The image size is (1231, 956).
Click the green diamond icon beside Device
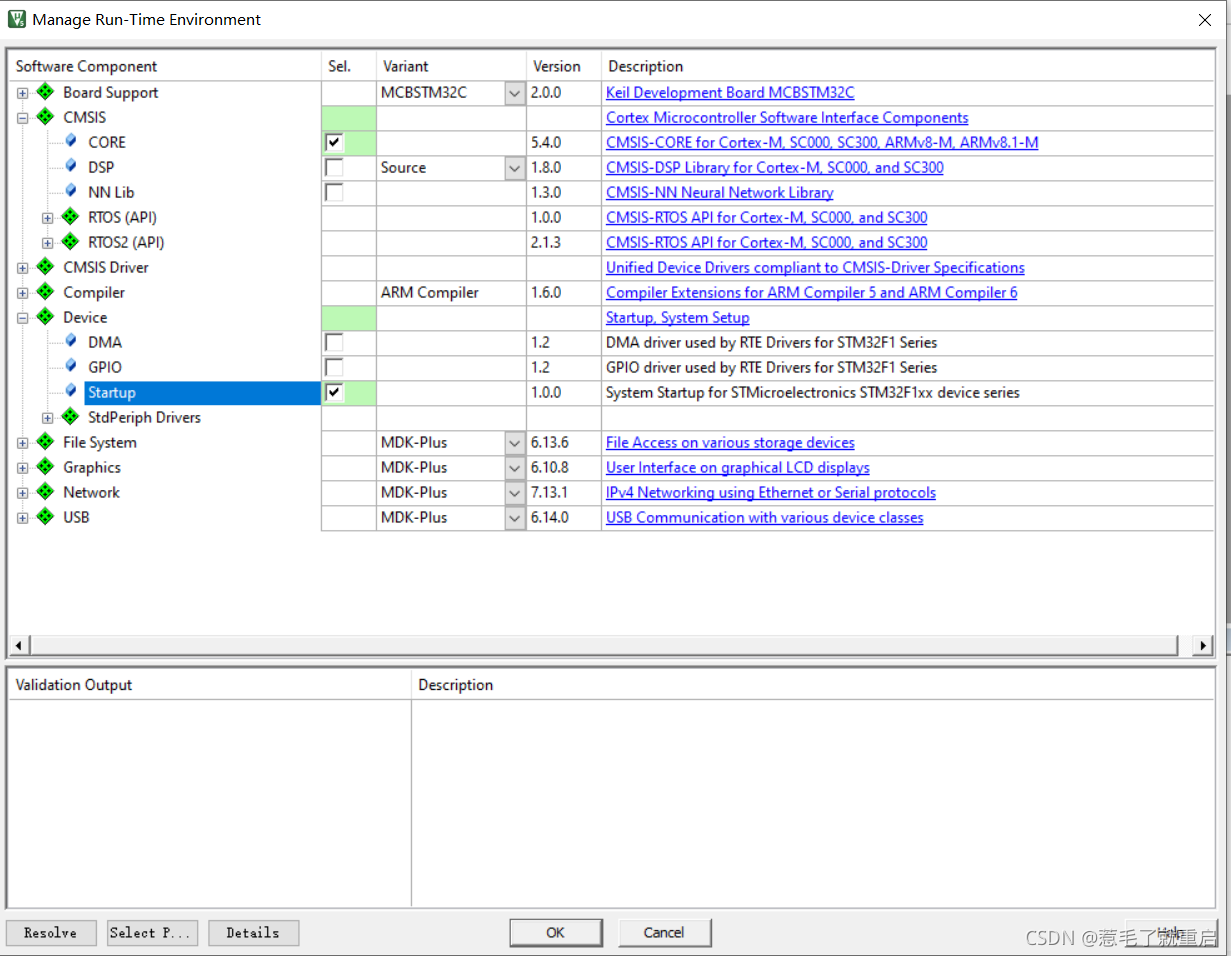coord(45,317)
